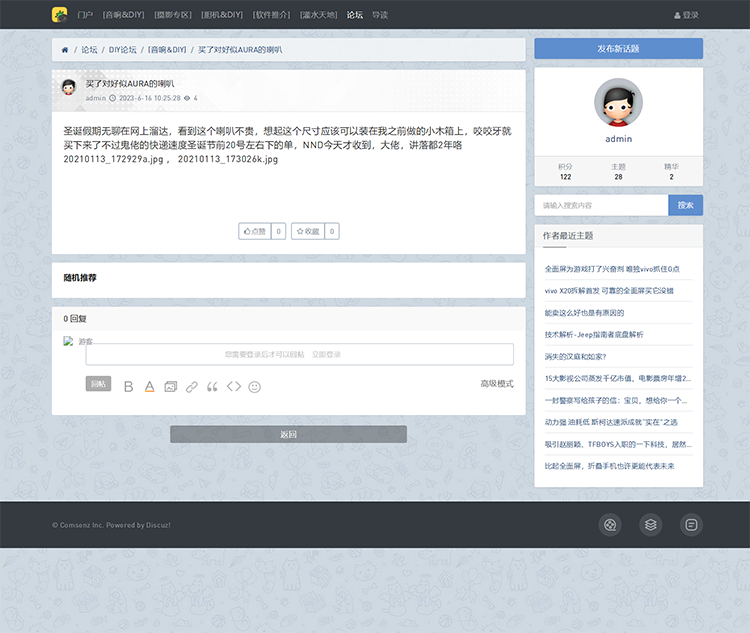The height and width of the screenshot is (633, 750).
Task: Click Discuz! link in footer
Action: [158, 525]
